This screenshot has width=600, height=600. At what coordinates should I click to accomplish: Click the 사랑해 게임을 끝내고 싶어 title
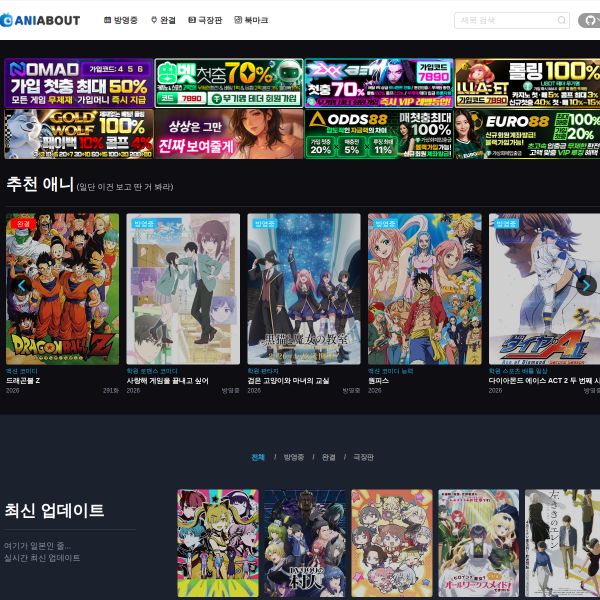pyautogui.click(x=168, y=381)
